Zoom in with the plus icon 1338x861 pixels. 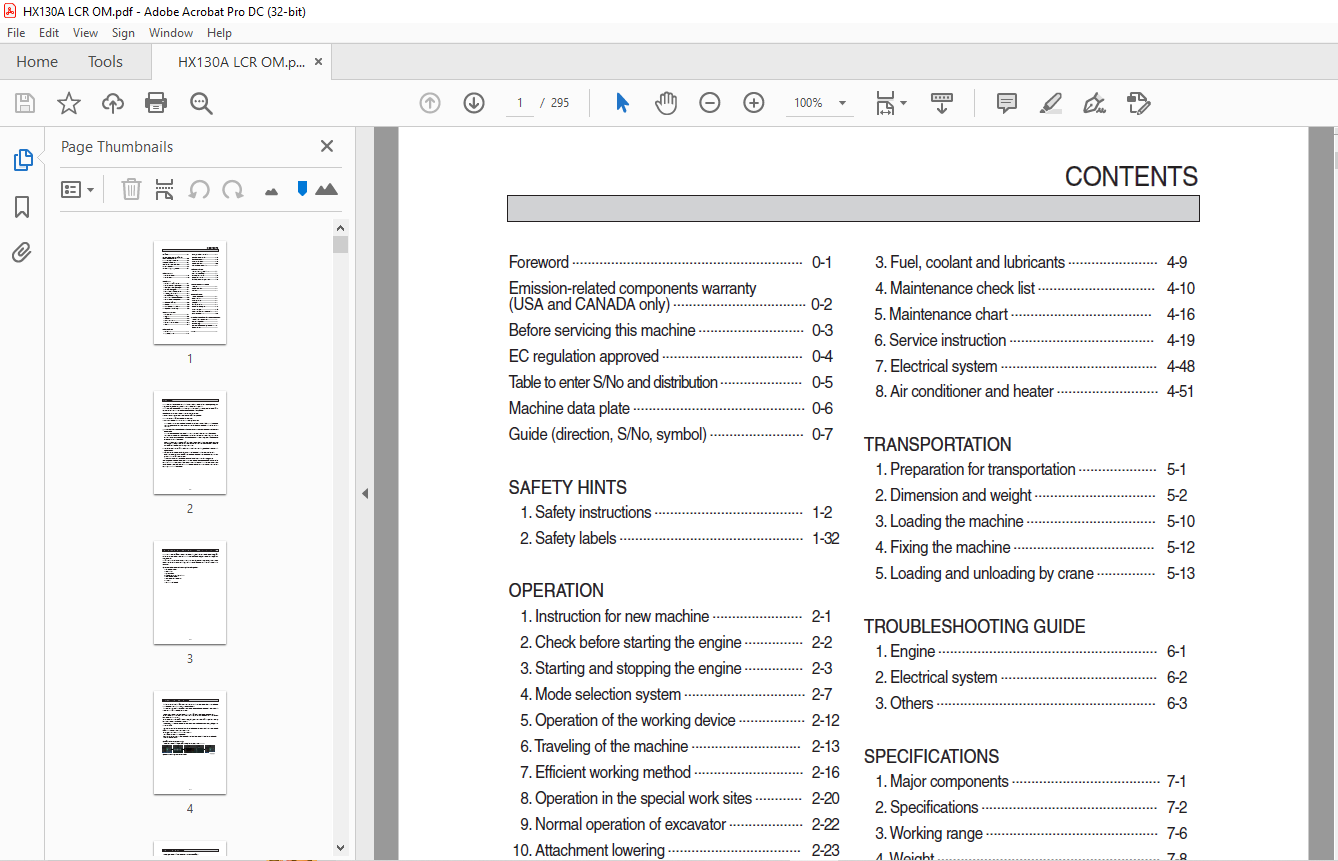coord(754,103)
